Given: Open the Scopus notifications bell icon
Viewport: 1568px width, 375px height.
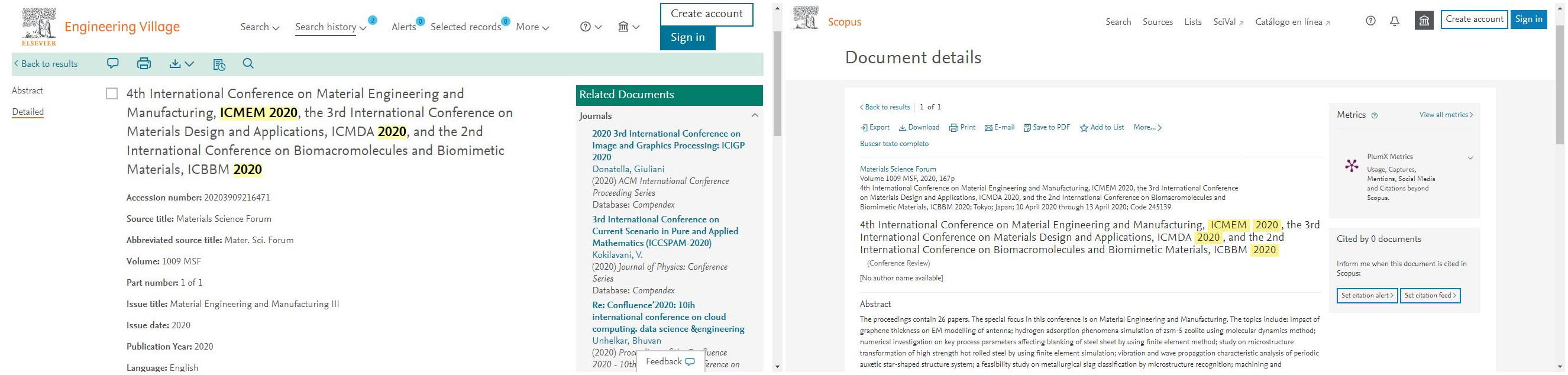Looking at the screenshot, I should 1395,21.
